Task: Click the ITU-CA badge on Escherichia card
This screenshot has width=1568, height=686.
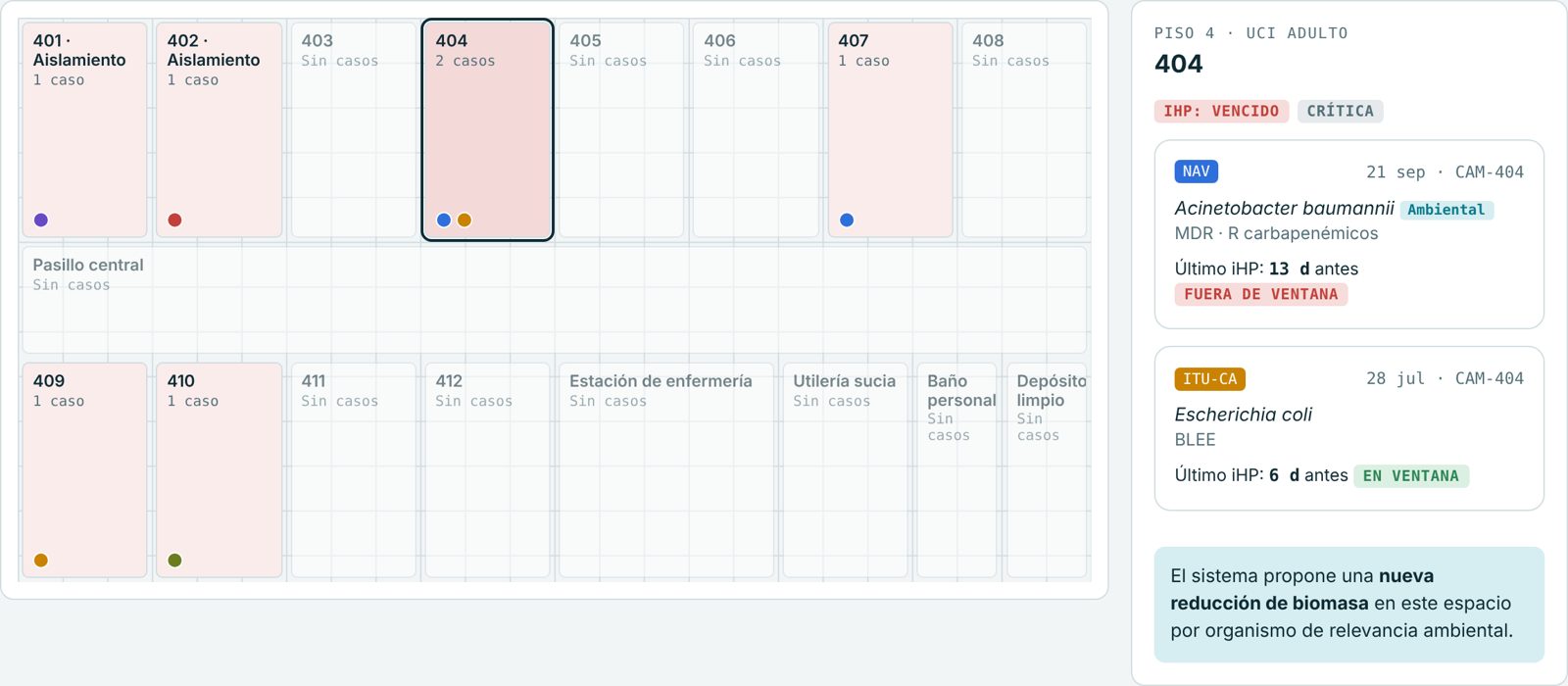Action: 1209,378
